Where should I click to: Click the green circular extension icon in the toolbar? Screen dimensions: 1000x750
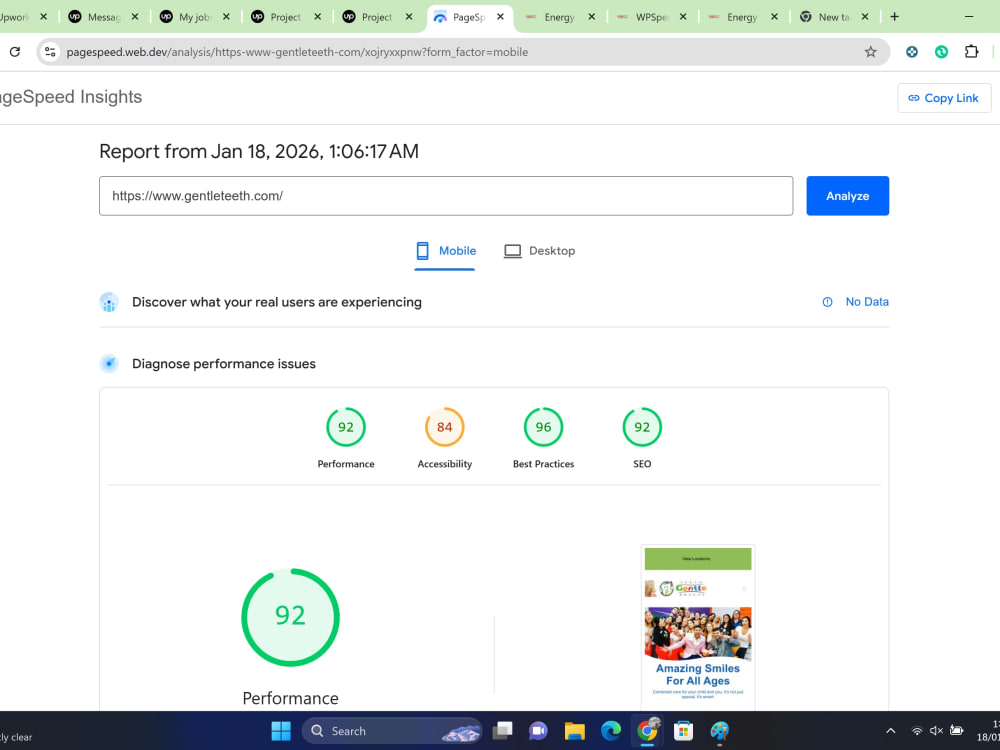pyautogui.click(x=941, y=52)
